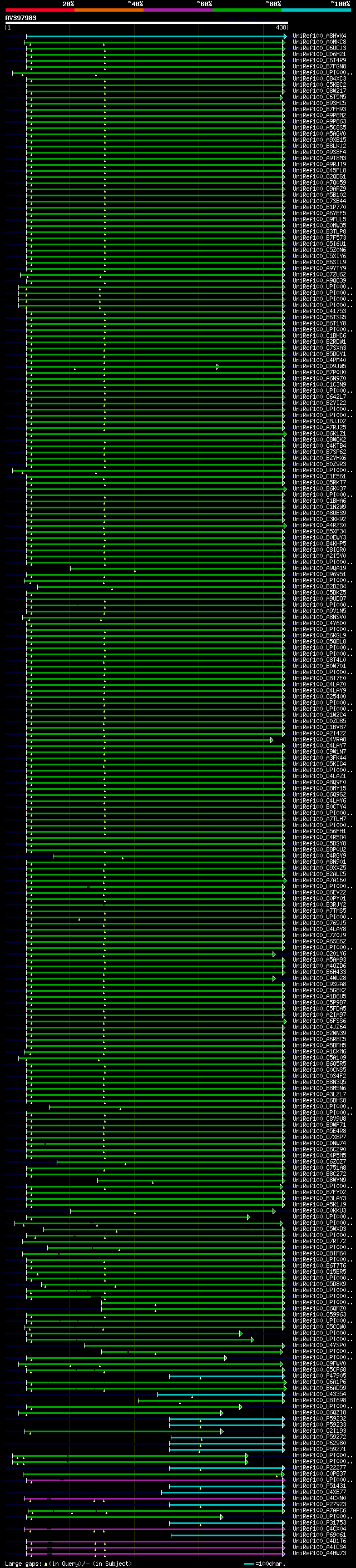Open the UniRef100_Q43354 hit label

pos(319,1394)
